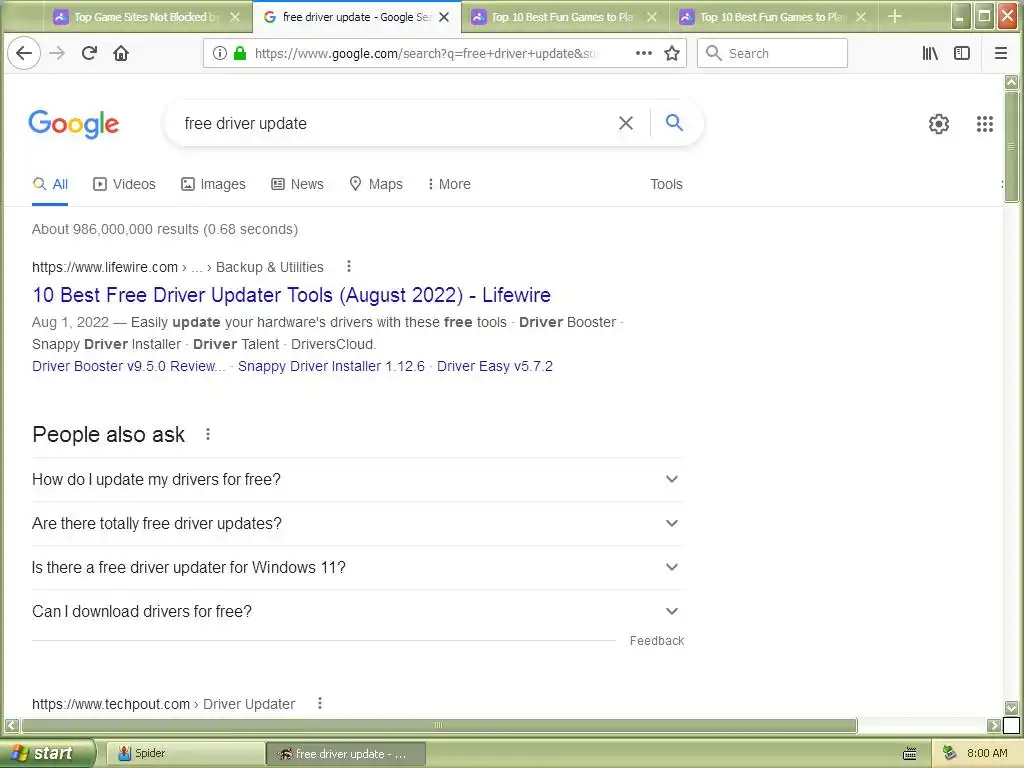Click the horizontal scrollbar thumb
Viewport: 1024px width, 768px height.
[439, 725]
